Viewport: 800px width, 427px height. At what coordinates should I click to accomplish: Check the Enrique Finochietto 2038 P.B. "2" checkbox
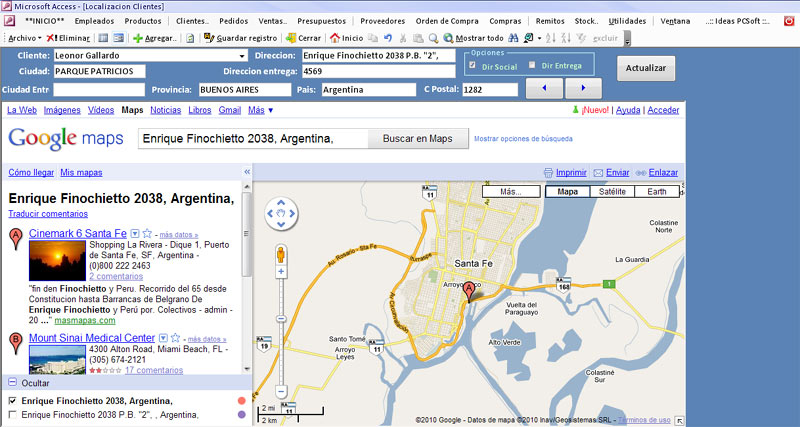12,414
